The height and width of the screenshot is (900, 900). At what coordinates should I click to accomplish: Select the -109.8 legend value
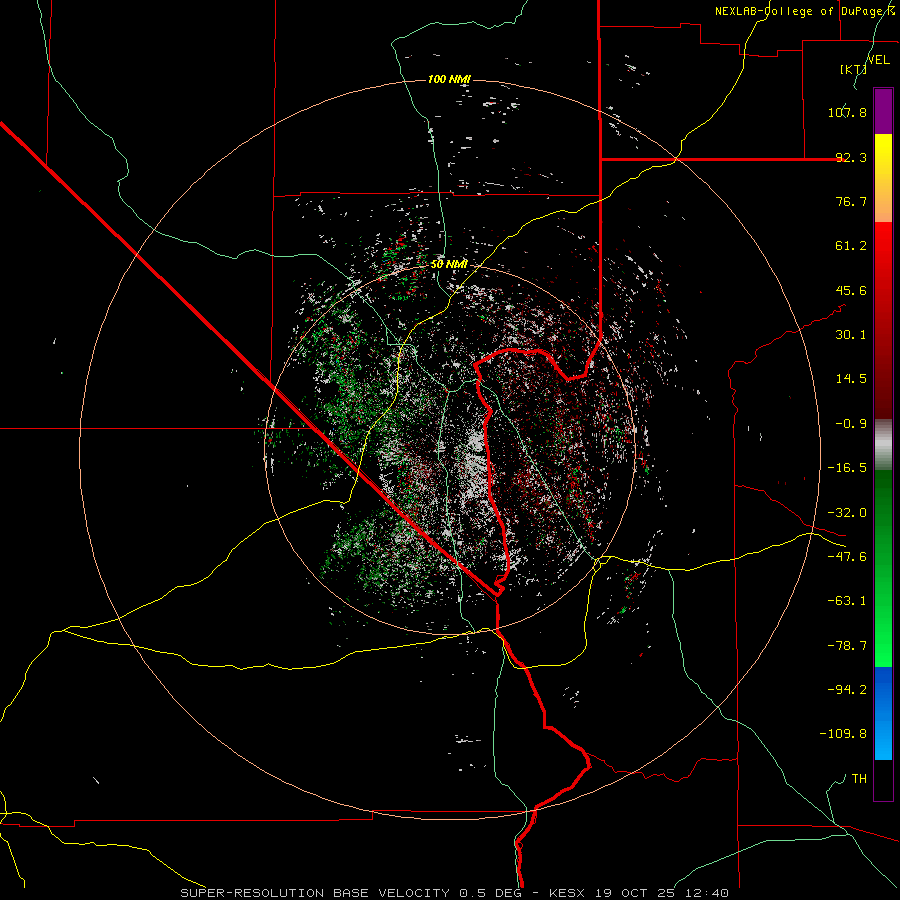tap(844, 734)
